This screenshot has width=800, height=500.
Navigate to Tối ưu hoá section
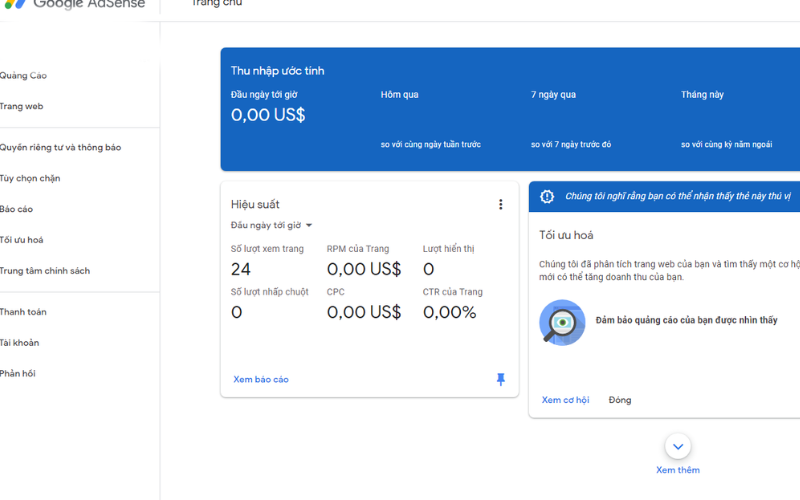click(x=22, y=241)
